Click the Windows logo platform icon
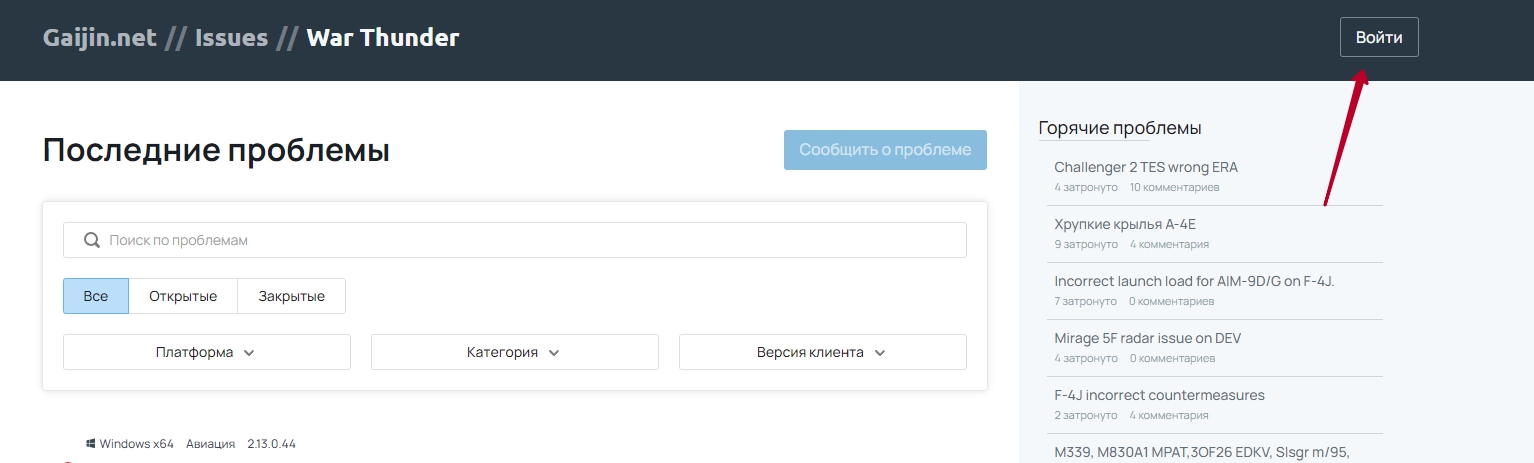The width and height of the screenshot is (1534, 463). pyautogui.click(x=90, y=443)
